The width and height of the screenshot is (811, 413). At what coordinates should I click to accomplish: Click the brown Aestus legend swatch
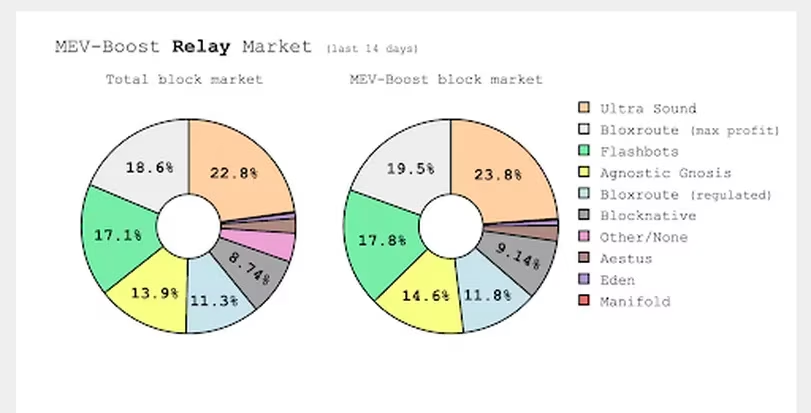[584, 258]
